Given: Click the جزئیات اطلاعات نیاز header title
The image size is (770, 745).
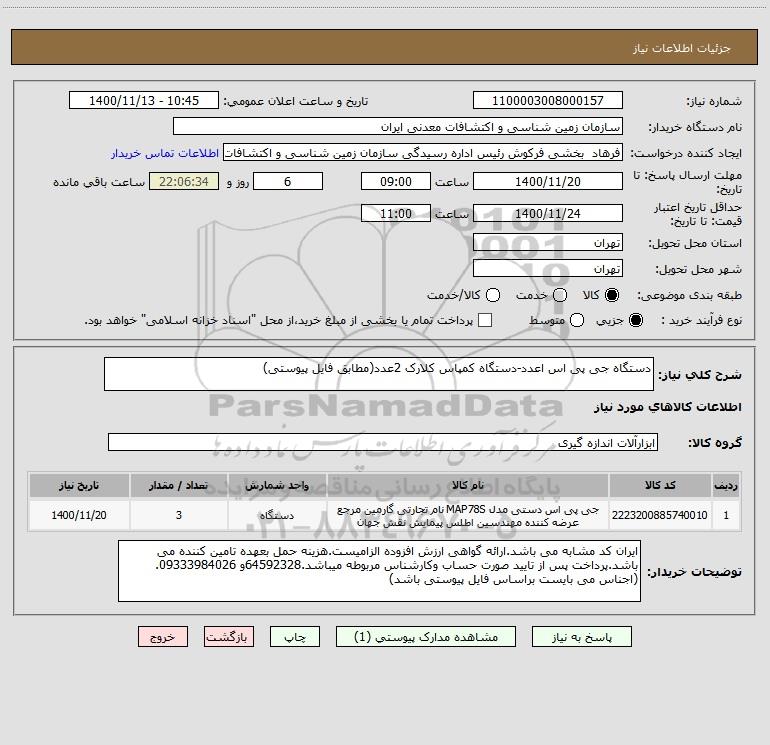Looking at the screenshot, I should click(682, 48).
